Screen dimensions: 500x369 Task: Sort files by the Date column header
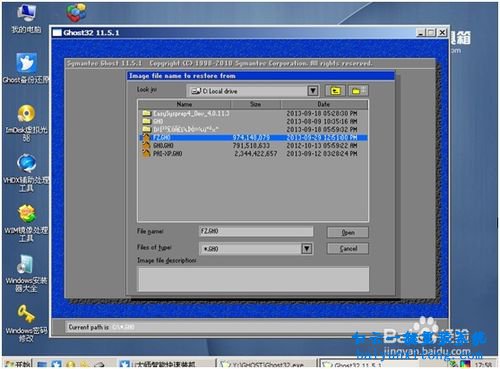(x=324, y=104)
